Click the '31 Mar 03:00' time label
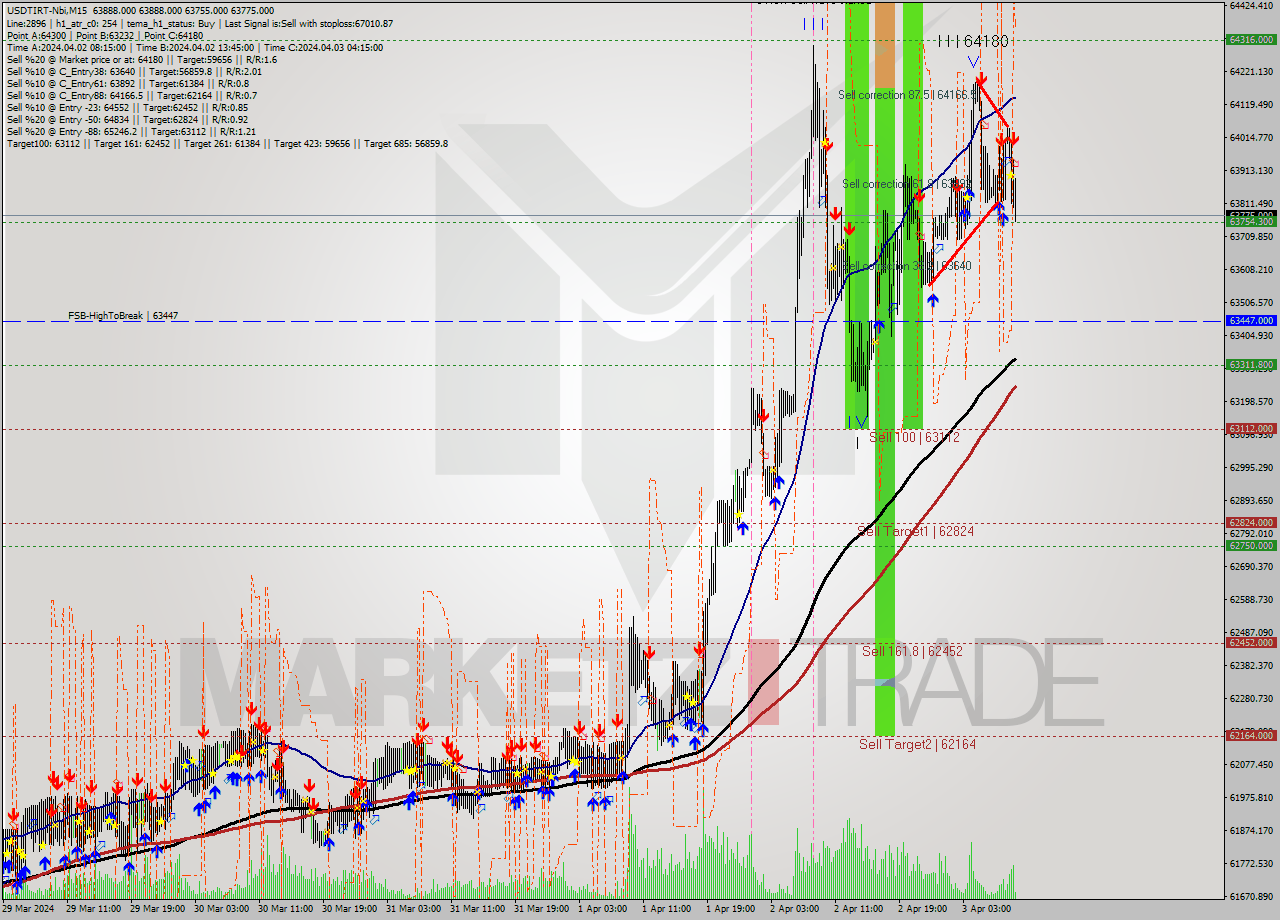 pyautogui.click(x=414, y=909)
